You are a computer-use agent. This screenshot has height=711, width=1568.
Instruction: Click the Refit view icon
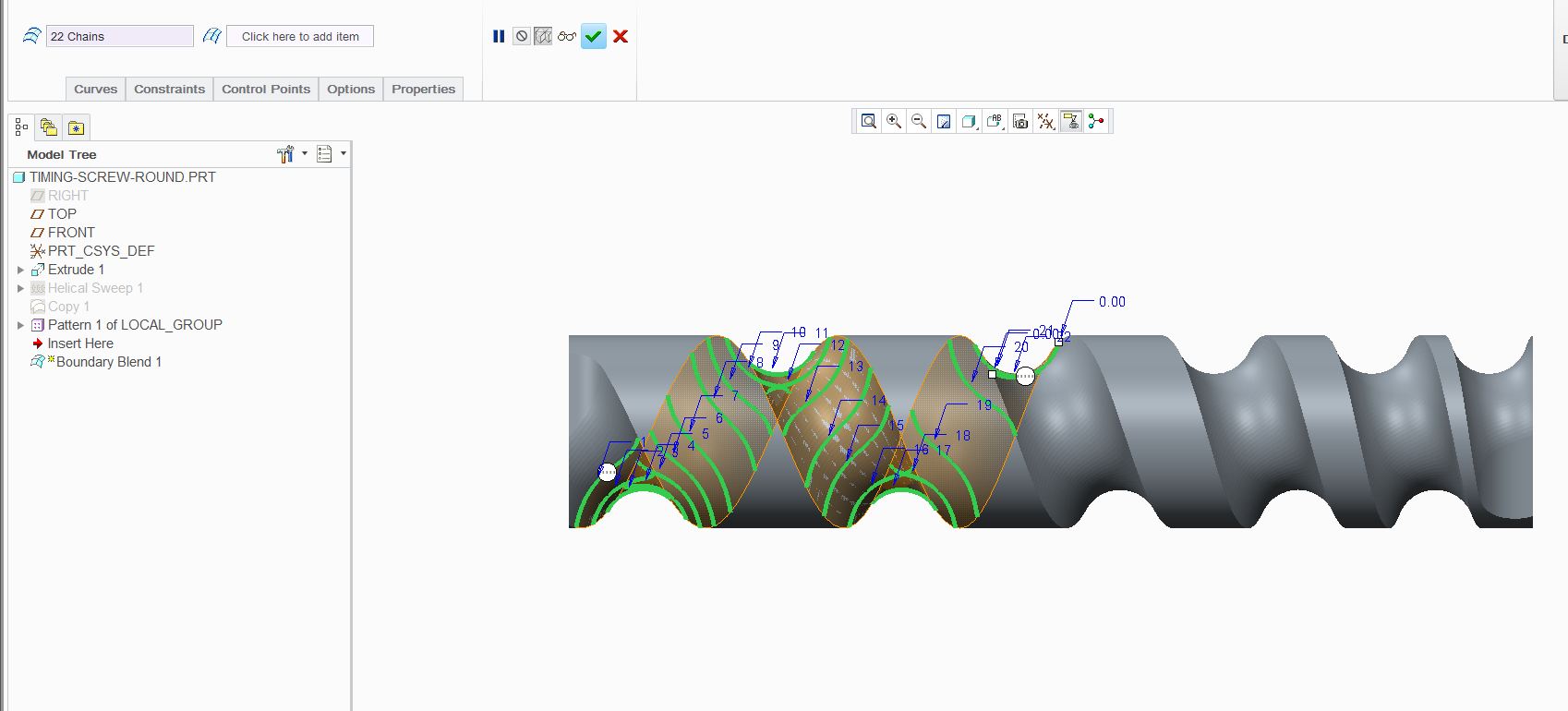click(869, 121)
